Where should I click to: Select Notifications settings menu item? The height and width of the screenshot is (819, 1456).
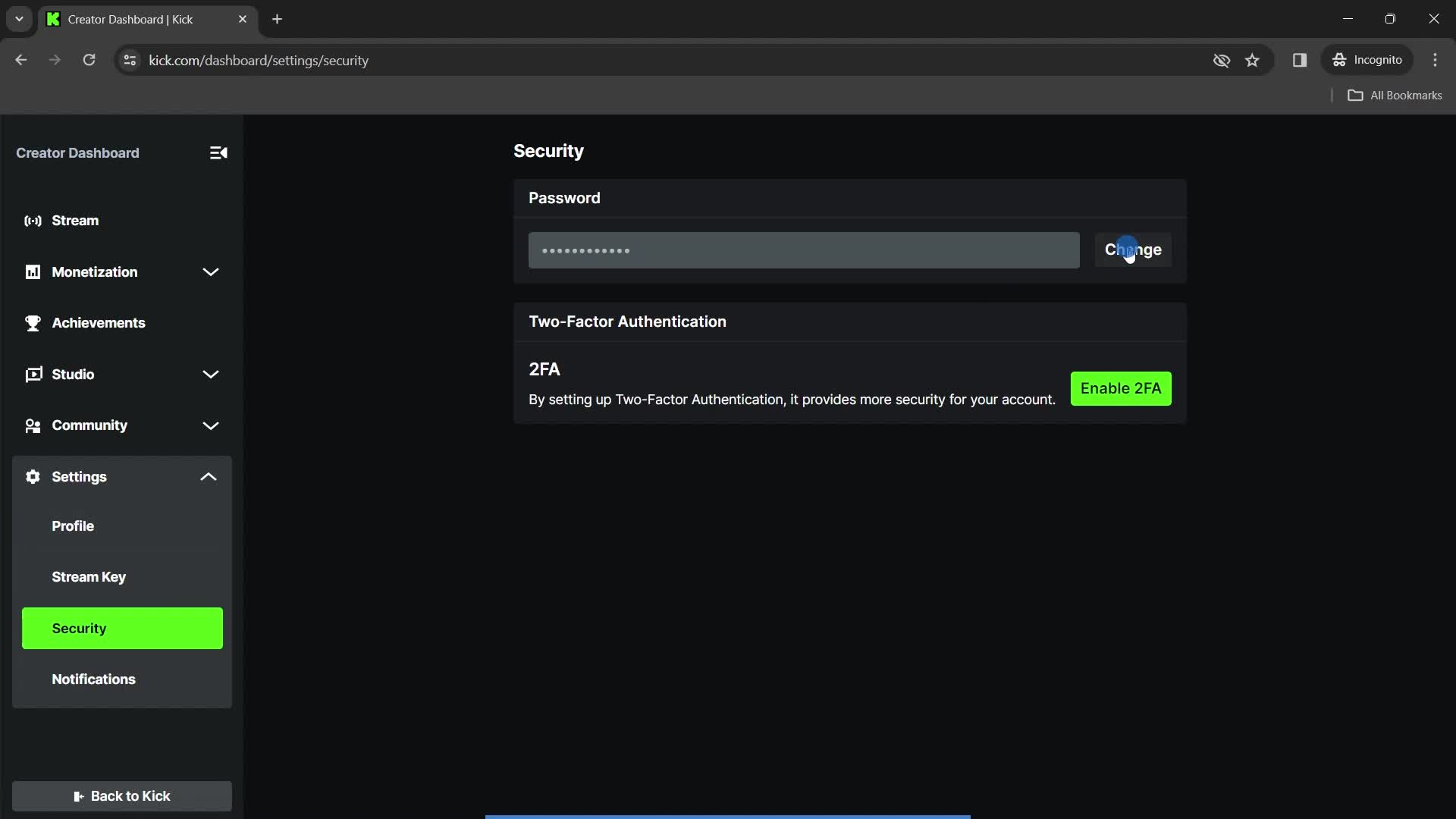point(94,679)
